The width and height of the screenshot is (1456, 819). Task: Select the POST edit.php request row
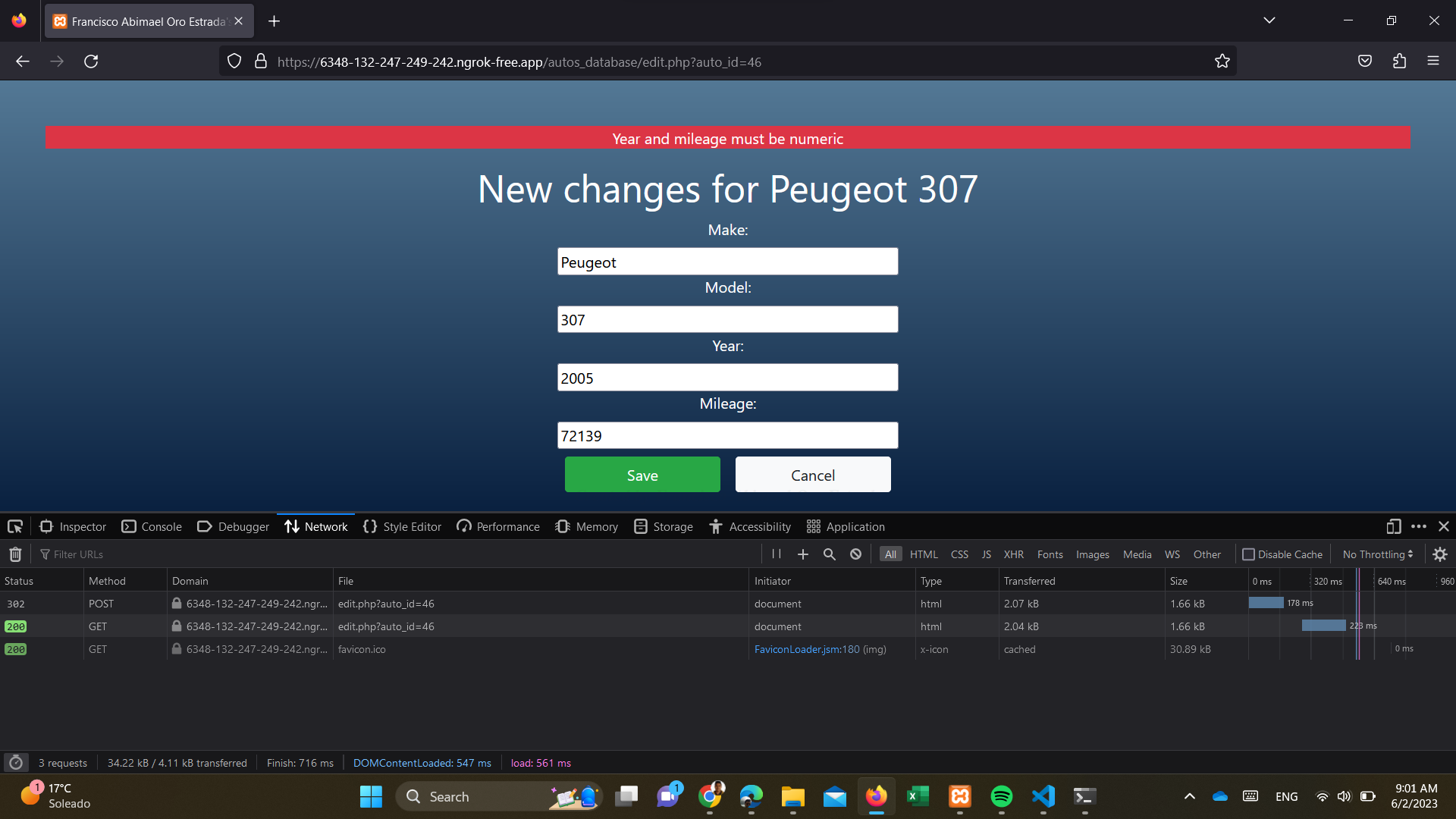728,604
